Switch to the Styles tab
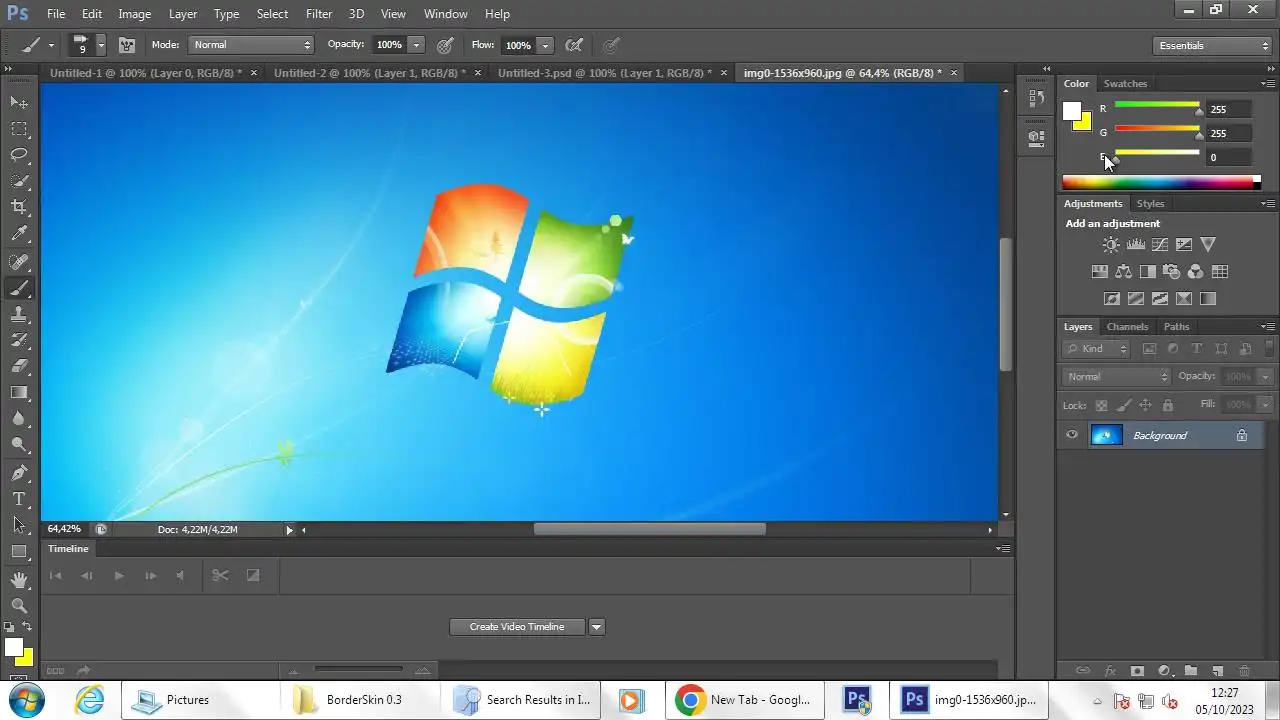Image resolution: width=1280 pixels, height=720 pixels. tap(1150, 204)
